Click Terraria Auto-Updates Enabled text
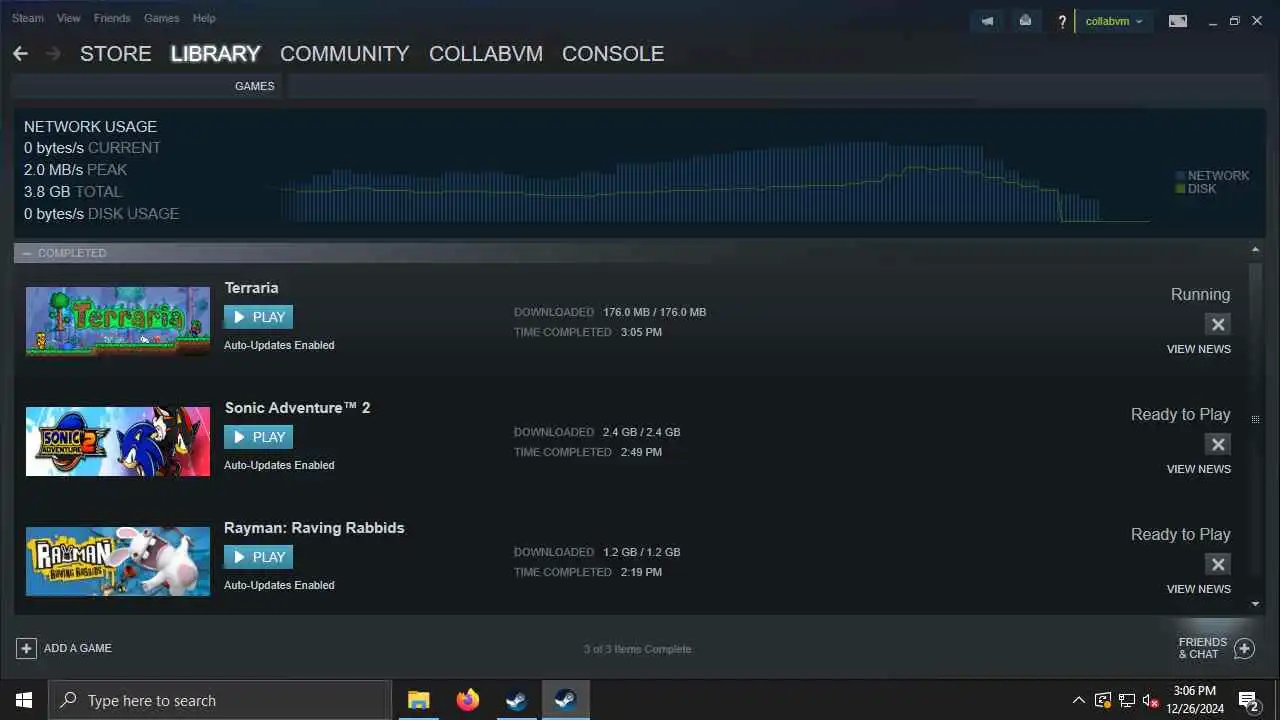The image size is (1280, 720). pos(279,345)
